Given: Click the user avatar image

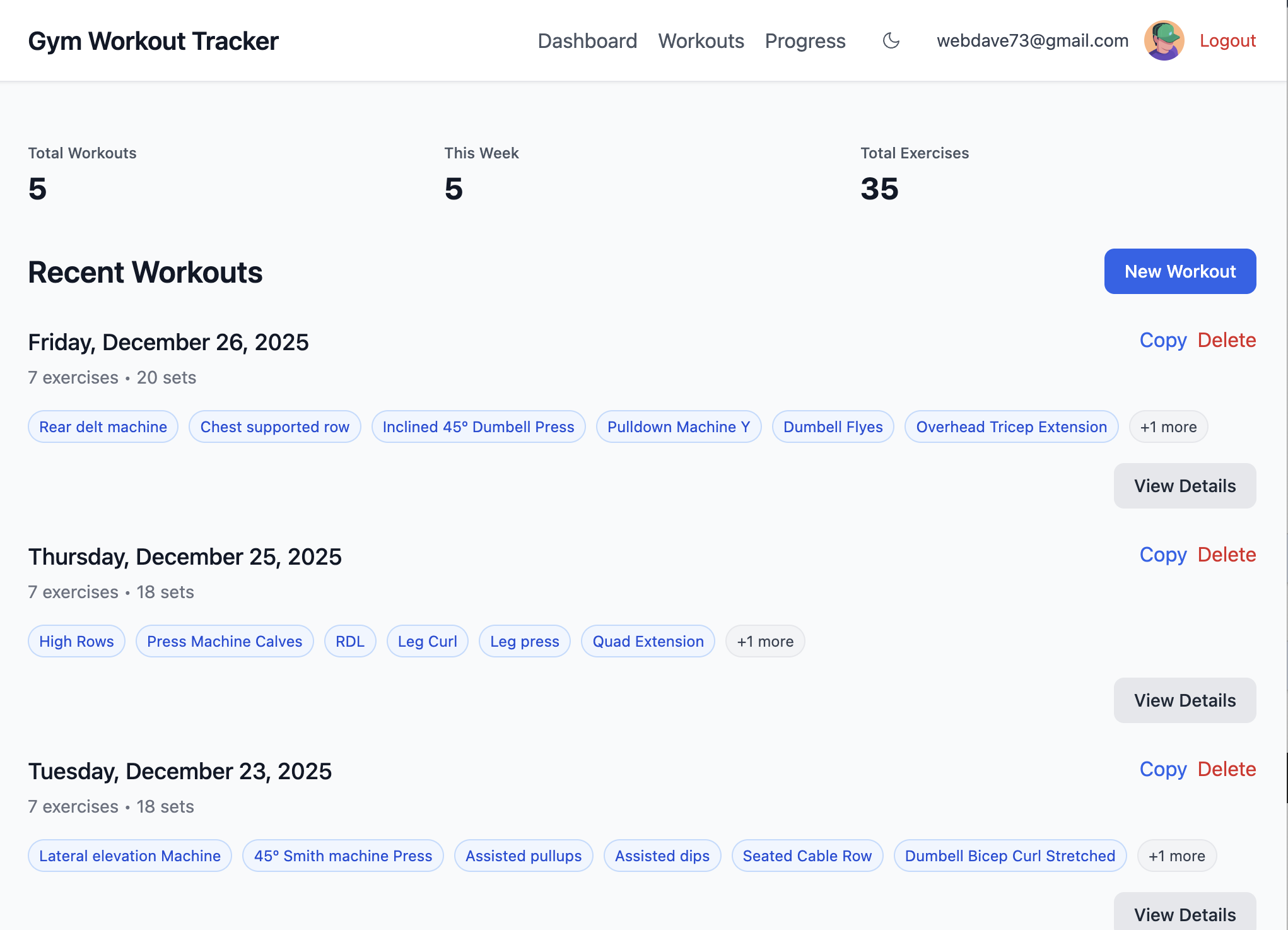Looking at the screenshot, I should click(x=1164, y=41).
